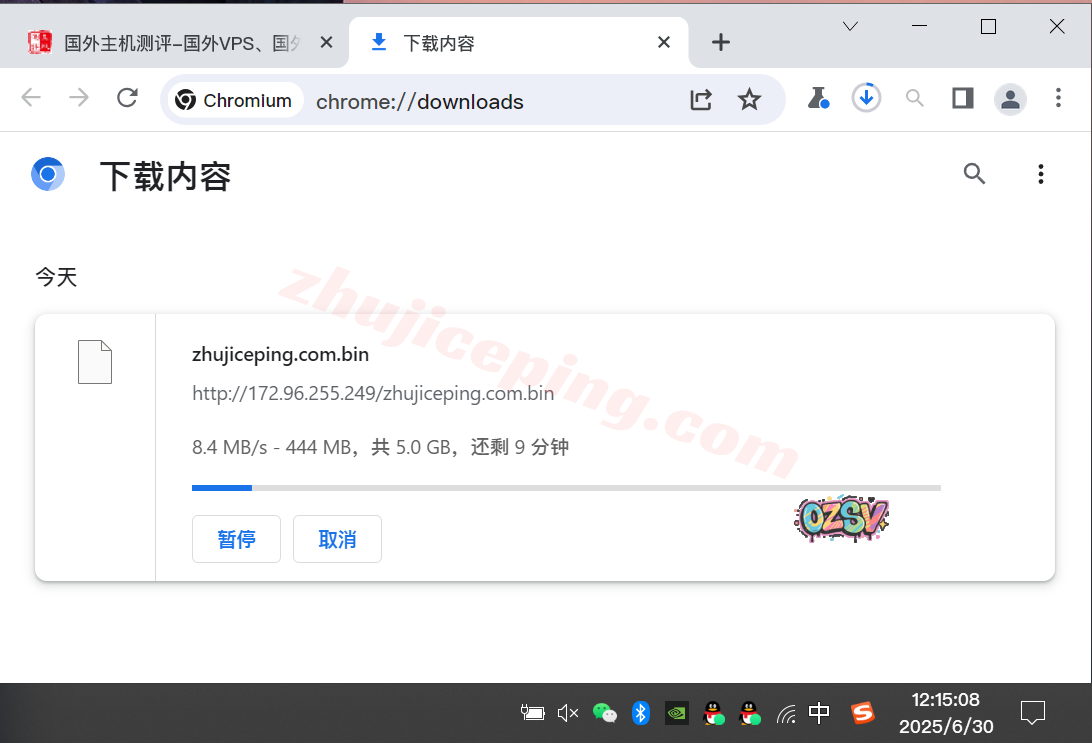This screenshot has width=1092, height=743.
Task: Reload the page with the refresh icon
Action: coord(127,98)
